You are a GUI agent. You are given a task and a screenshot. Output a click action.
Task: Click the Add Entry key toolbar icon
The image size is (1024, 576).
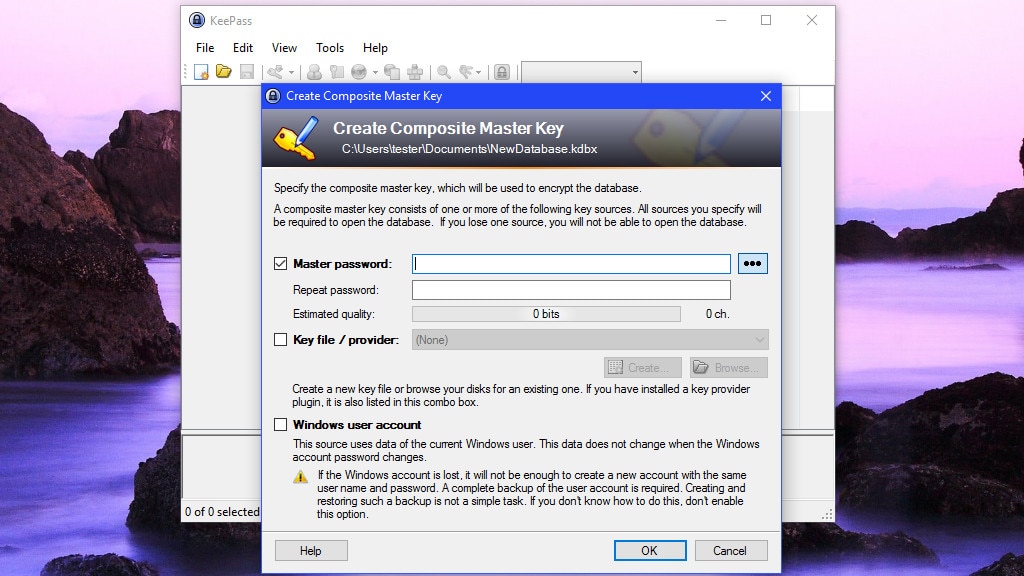click(x=275, y=72)
